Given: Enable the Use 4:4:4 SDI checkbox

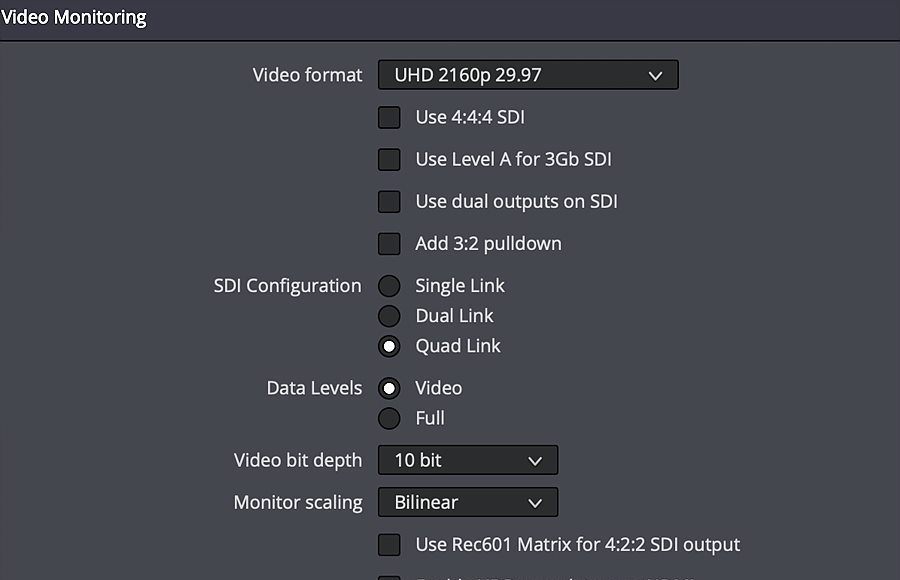Looking at the screenshot, I should point(389,117).
